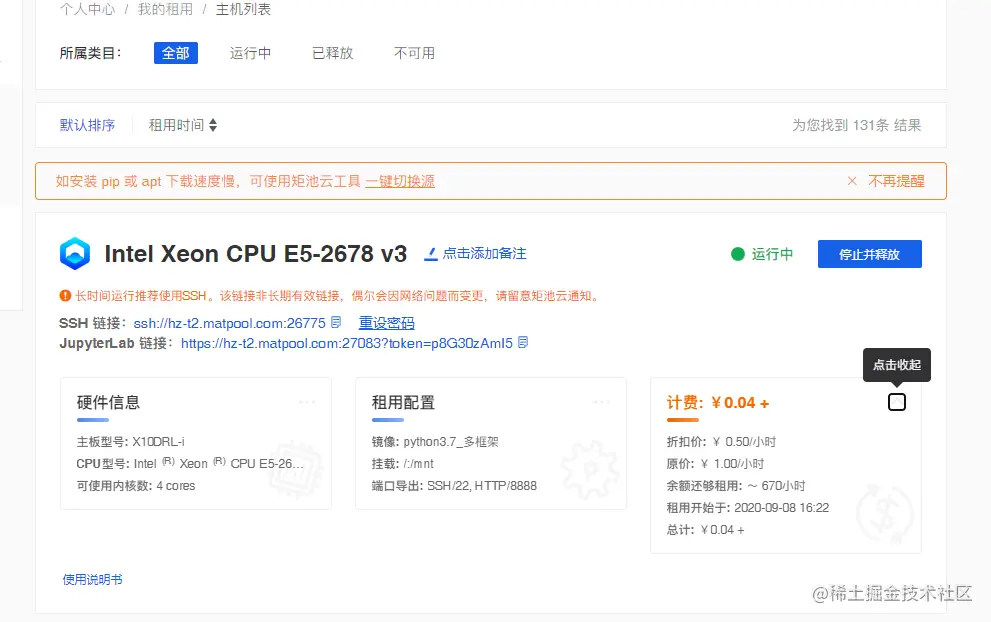Screen dimensions: 991x622
Task: Click the 一键切换源 link
Action: tap(400, 181)
